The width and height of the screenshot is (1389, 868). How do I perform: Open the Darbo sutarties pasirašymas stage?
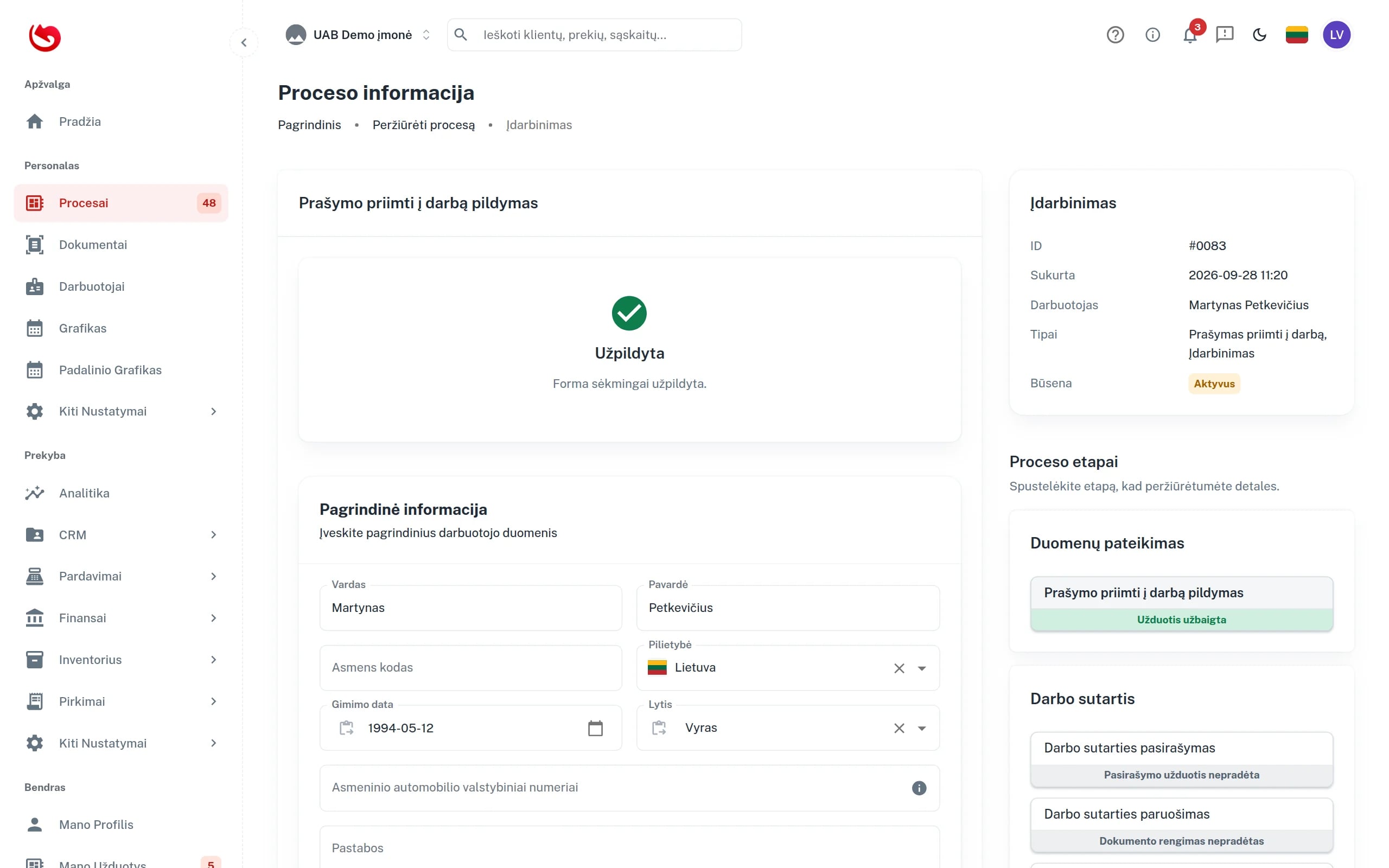tap(1181, 759)
